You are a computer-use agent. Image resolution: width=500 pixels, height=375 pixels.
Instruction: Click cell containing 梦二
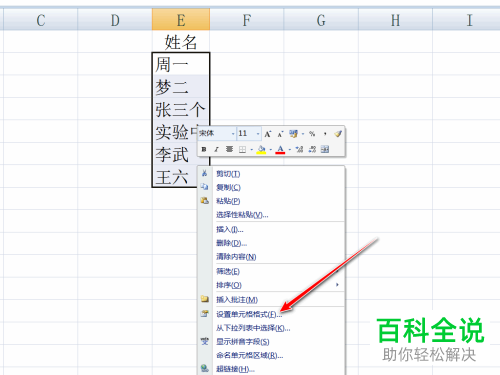point(181,86)
